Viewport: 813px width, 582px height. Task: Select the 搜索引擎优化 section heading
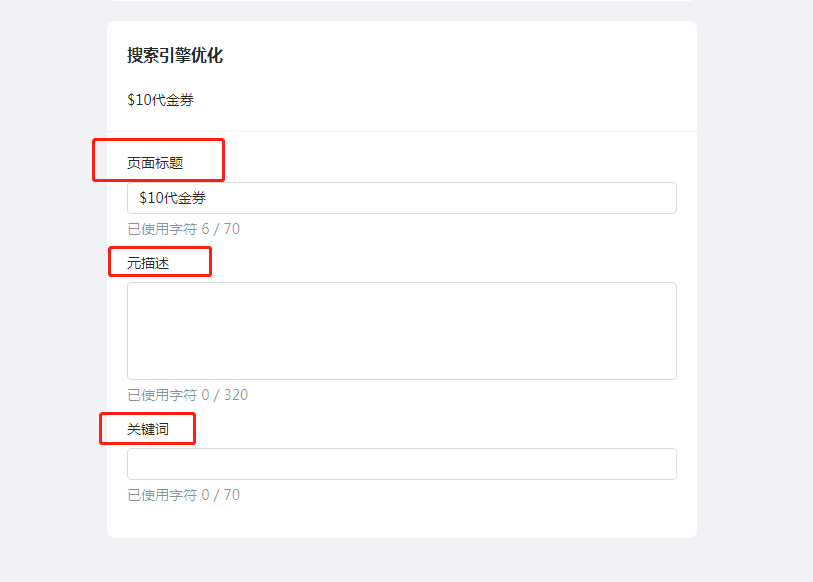175,56
